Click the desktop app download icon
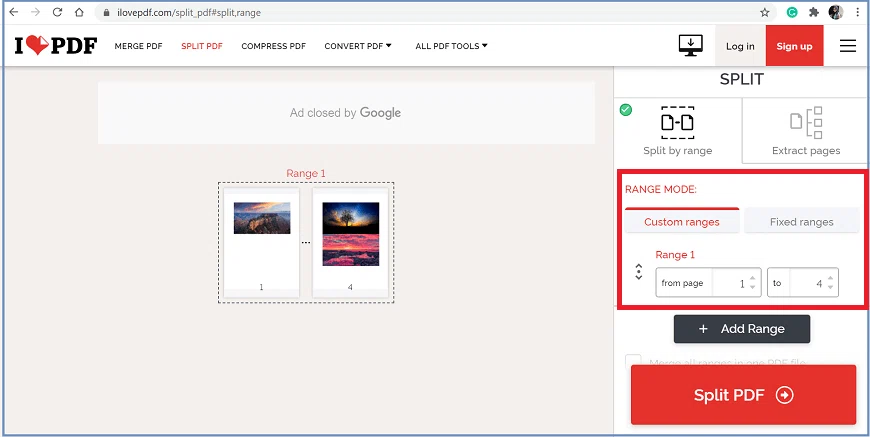This screenshot has height=437, width=870. [x=691, y=45]
